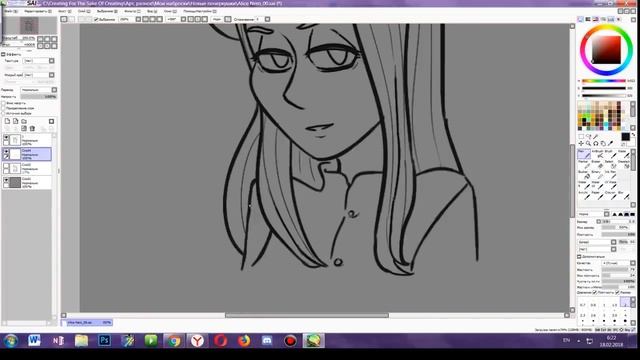This screenshot has width=640, height=360.
Task: Open Photoshop from the taskbar
Action: pyautogui.click(x=104, y=340)
